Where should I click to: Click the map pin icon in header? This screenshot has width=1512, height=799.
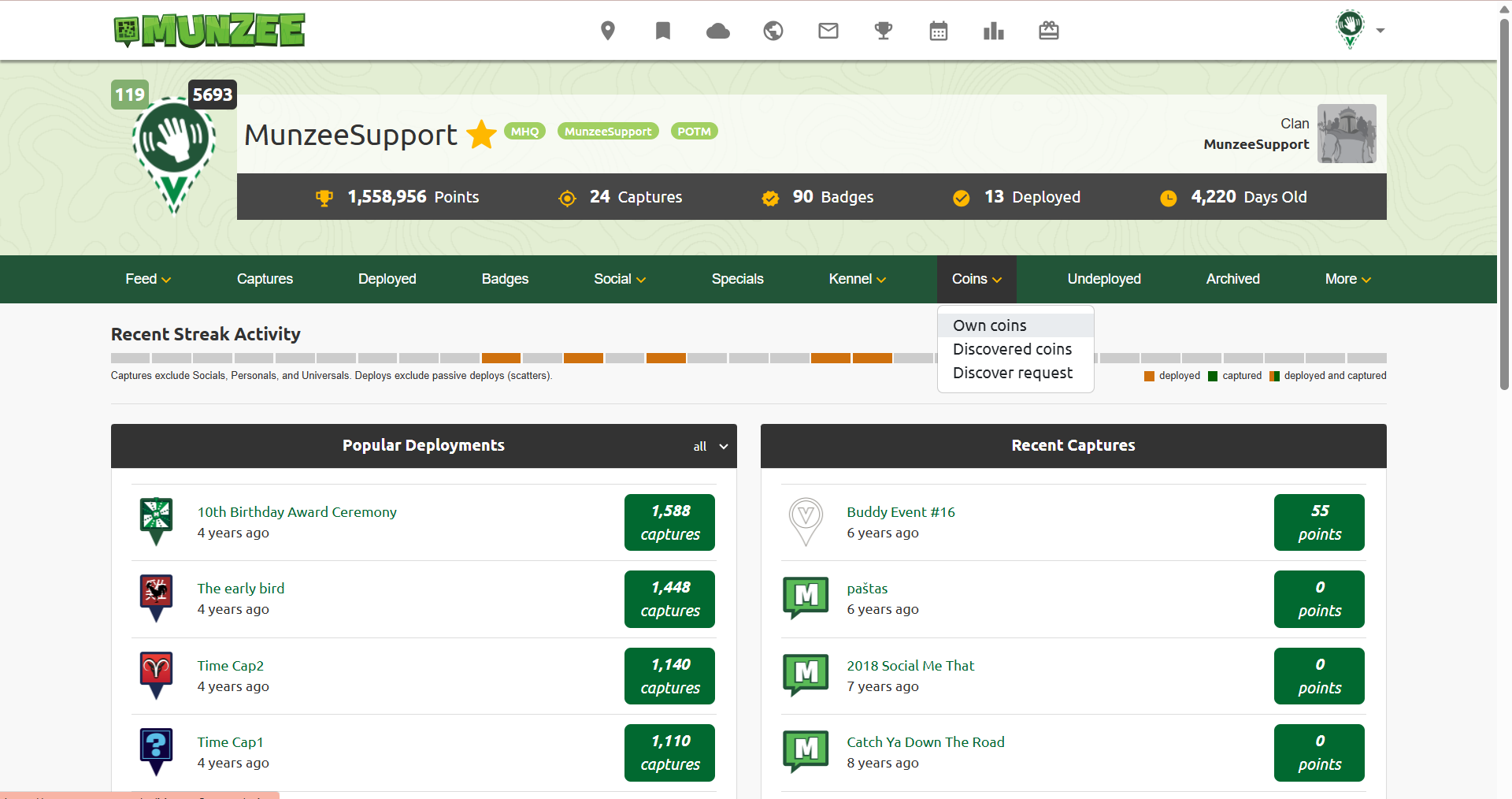pyautogui.click(x=607, y=31)
